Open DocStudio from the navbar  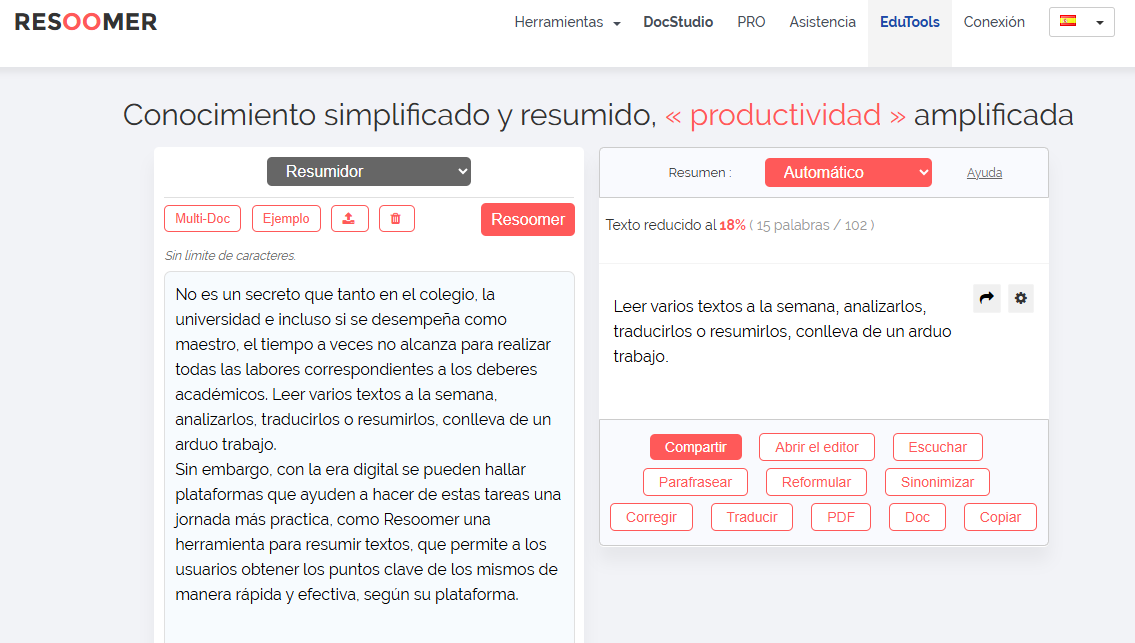[678, 22]
